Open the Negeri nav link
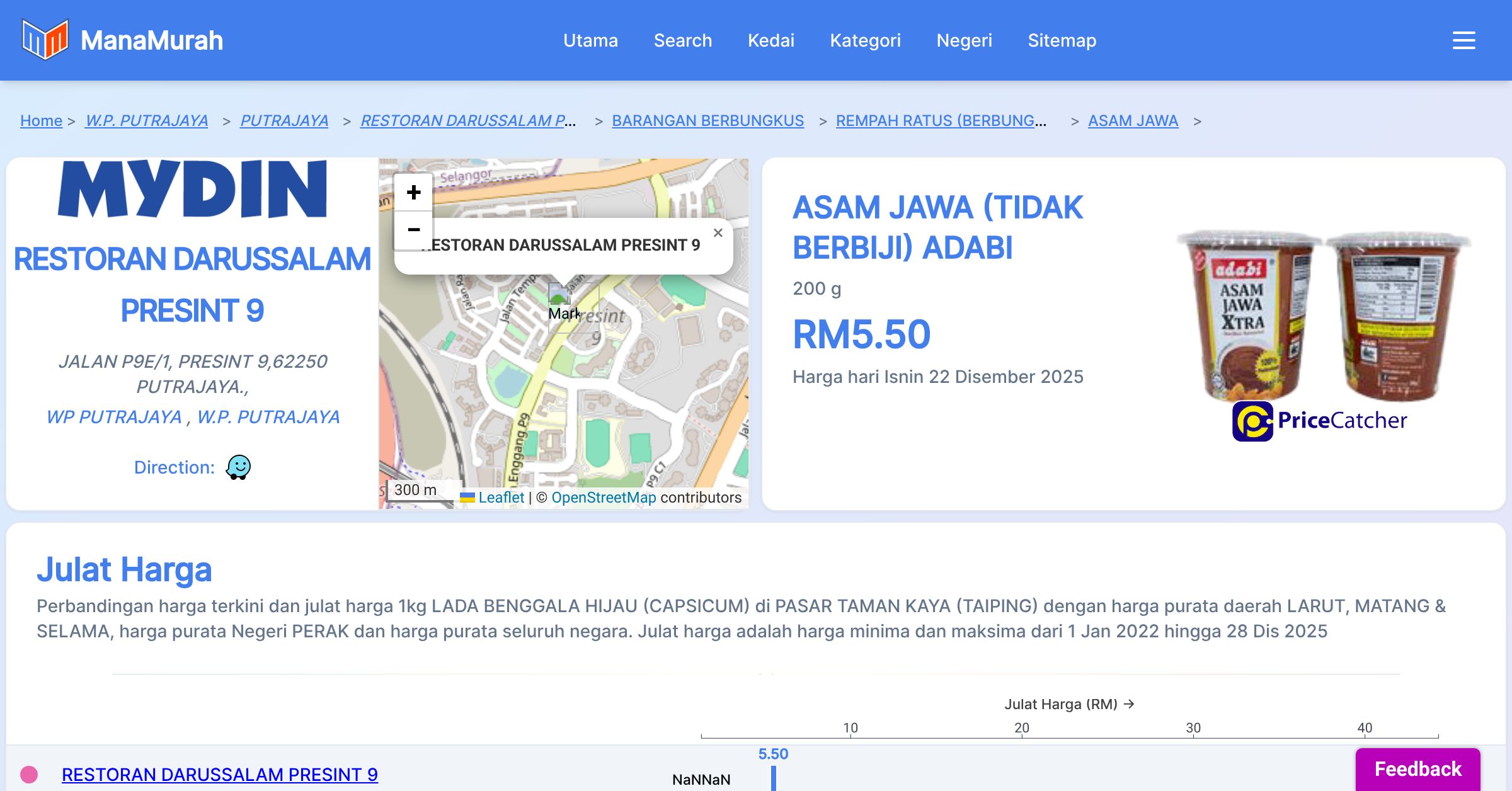 pos(964,40)
